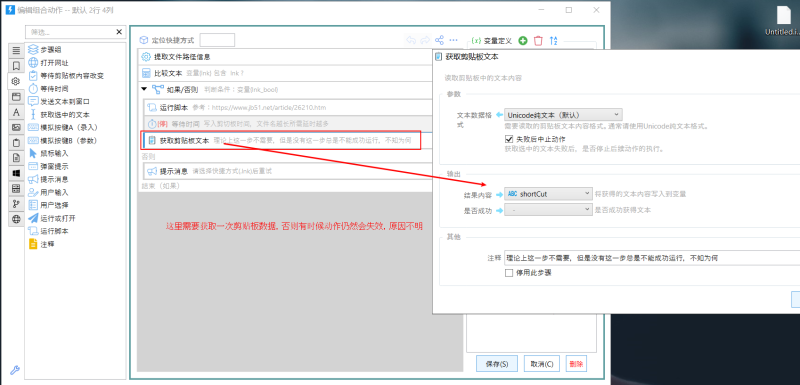Click the red 删除 button

click(577, 364)
